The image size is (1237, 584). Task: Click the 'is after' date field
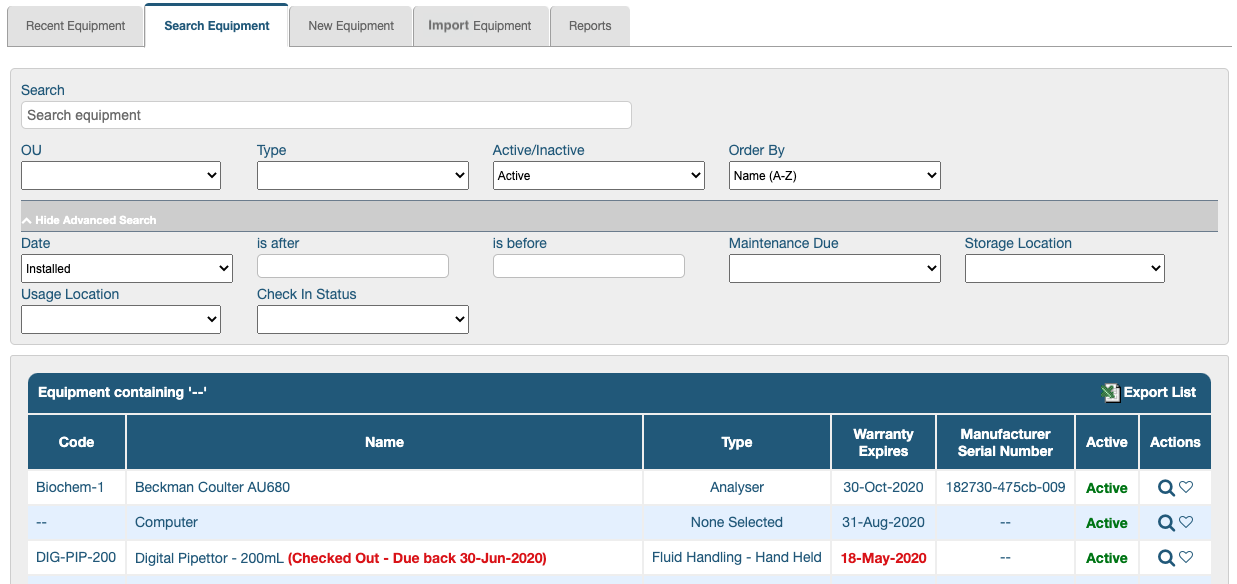353,266
